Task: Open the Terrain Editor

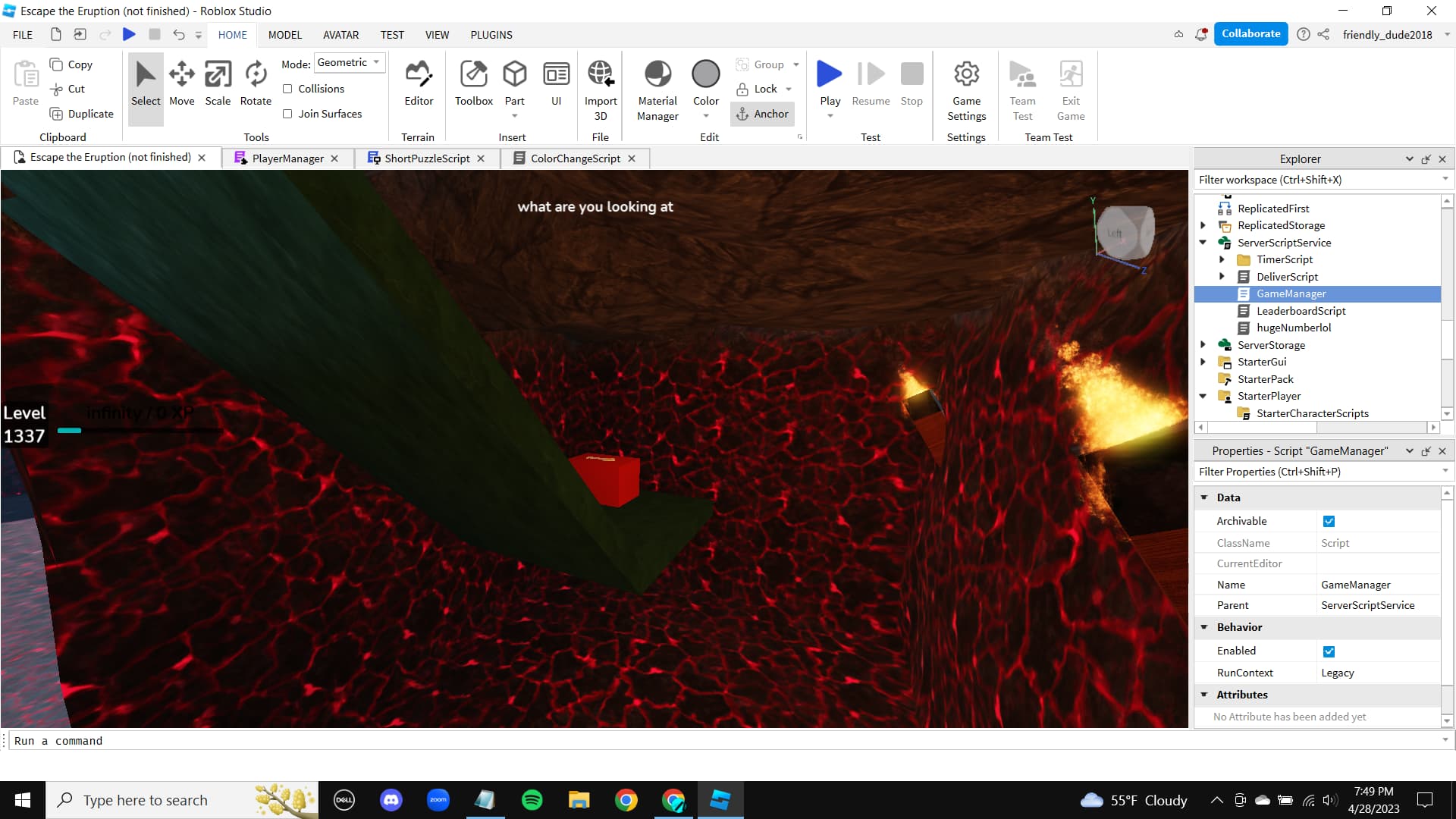Action: coord(419,83)
